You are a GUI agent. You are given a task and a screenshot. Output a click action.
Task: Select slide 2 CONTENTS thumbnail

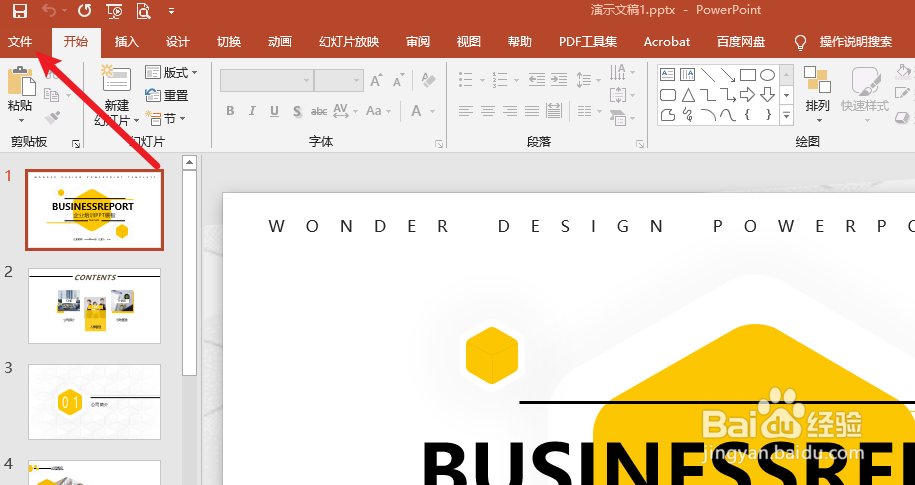pos(95,306)
